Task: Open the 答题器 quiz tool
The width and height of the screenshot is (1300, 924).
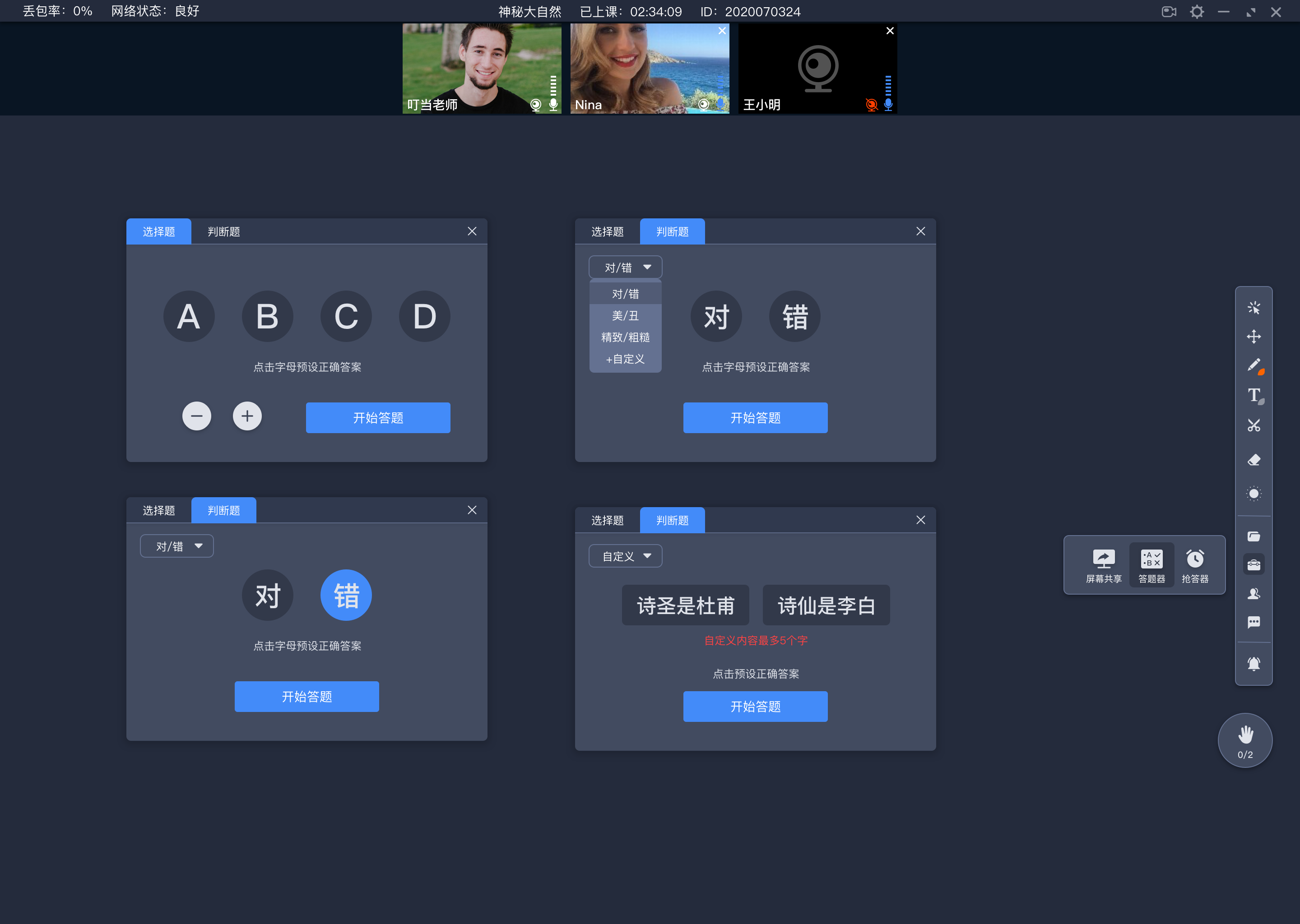Action: tap(1150, 563)
